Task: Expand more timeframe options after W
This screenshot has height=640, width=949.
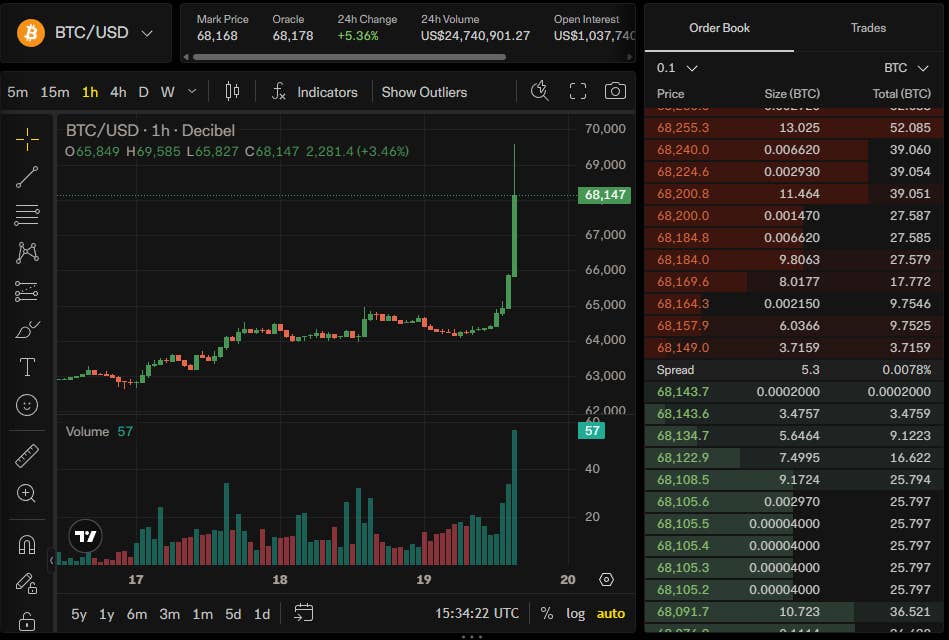Action: pyautogui.click(x=192, y=91)
